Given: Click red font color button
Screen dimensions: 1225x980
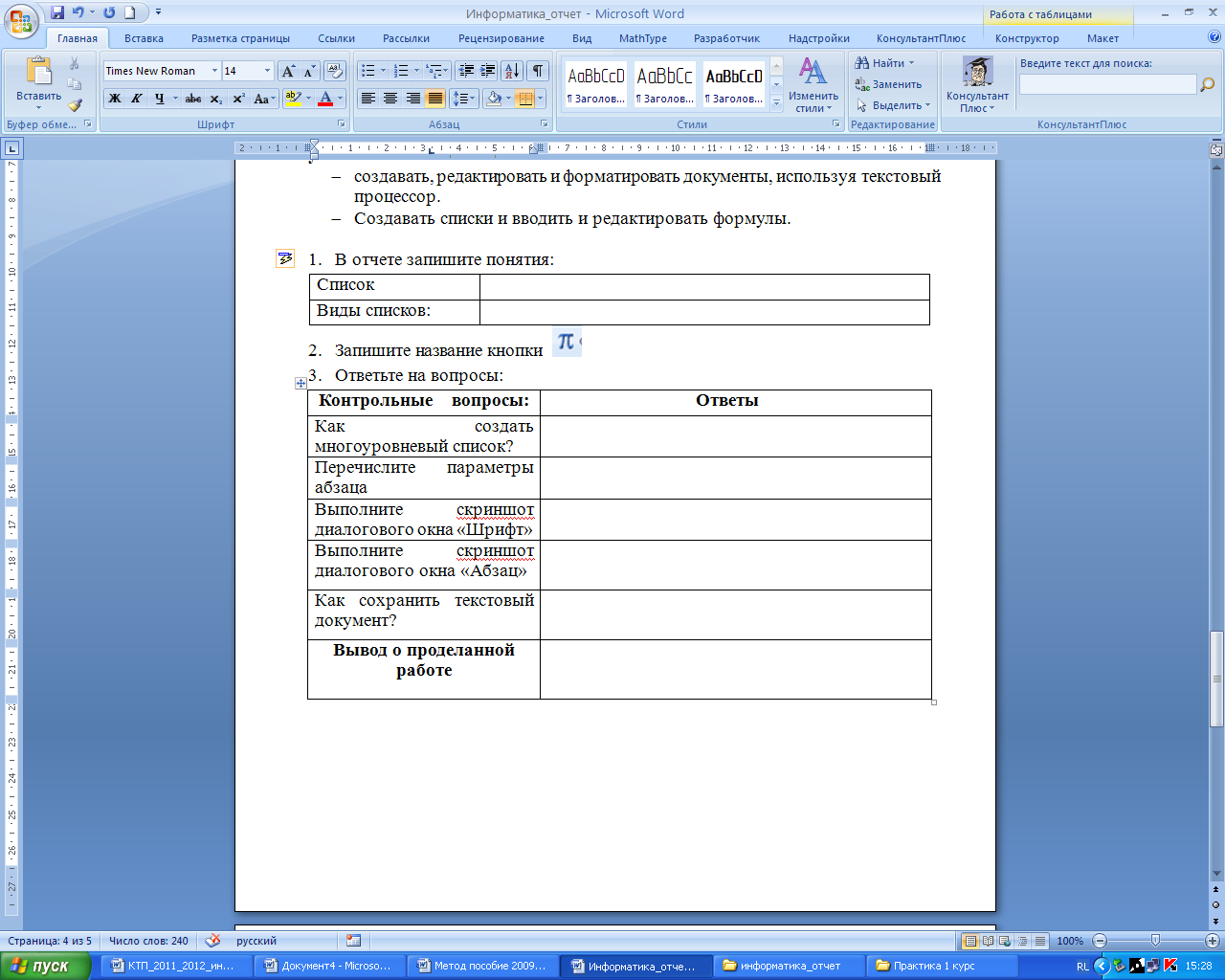Looking at the screenshot, I should coord(325,99).
